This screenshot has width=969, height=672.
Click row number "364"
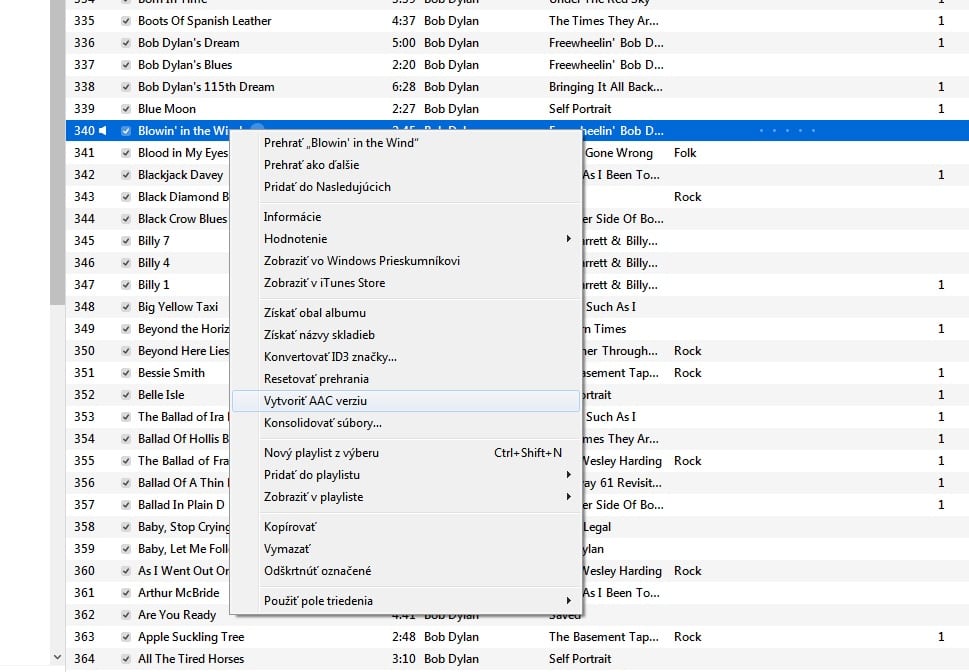84,659
